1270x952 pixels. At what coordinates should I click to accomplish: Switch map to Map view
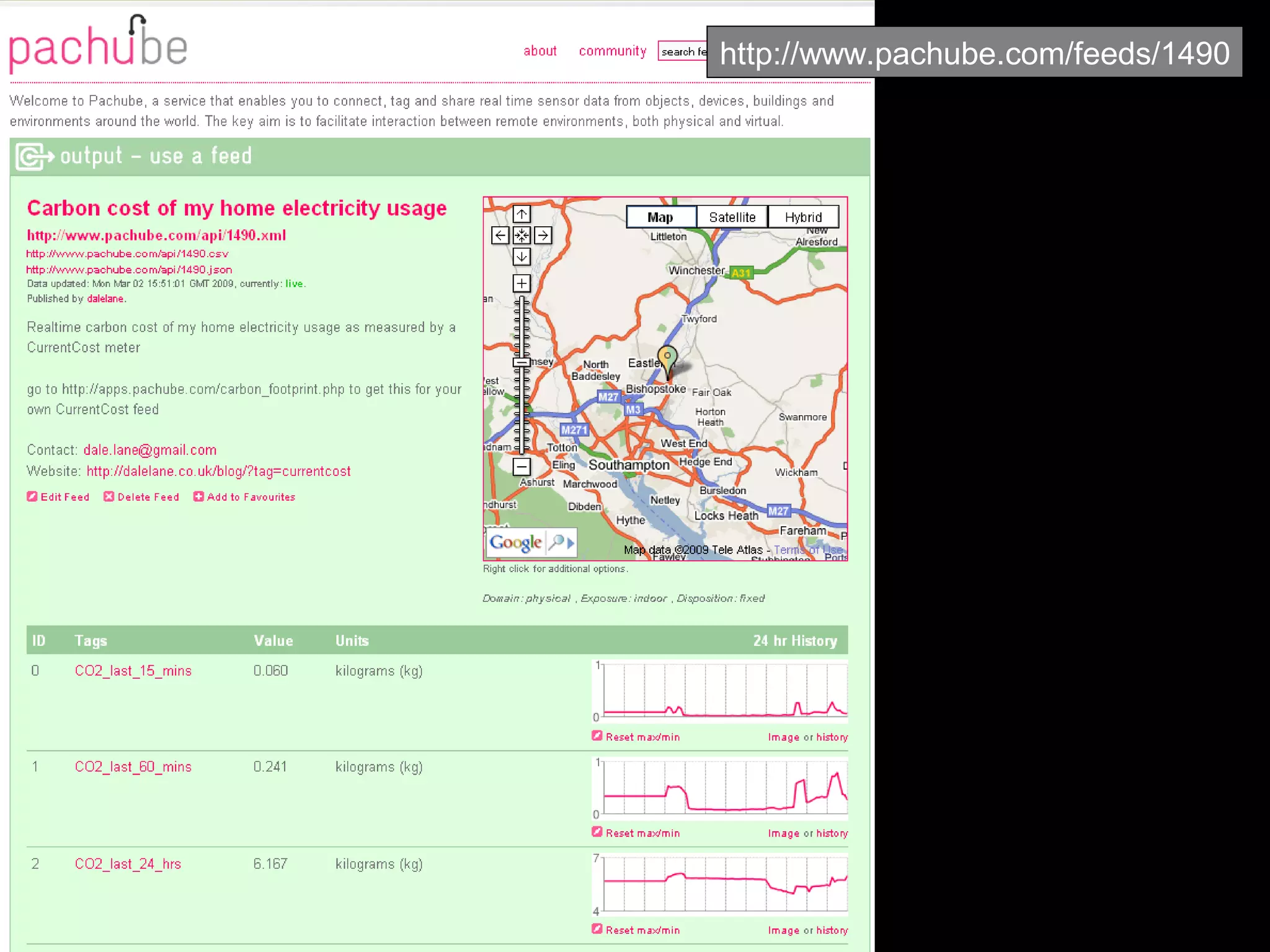point(661,218)
